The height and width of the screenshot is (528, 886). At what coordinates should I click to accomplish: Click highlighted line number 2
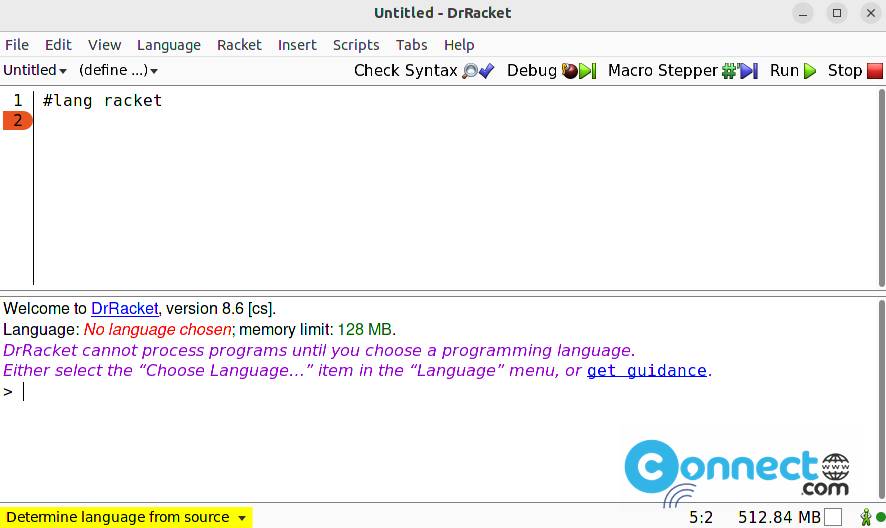pos(18,120)
